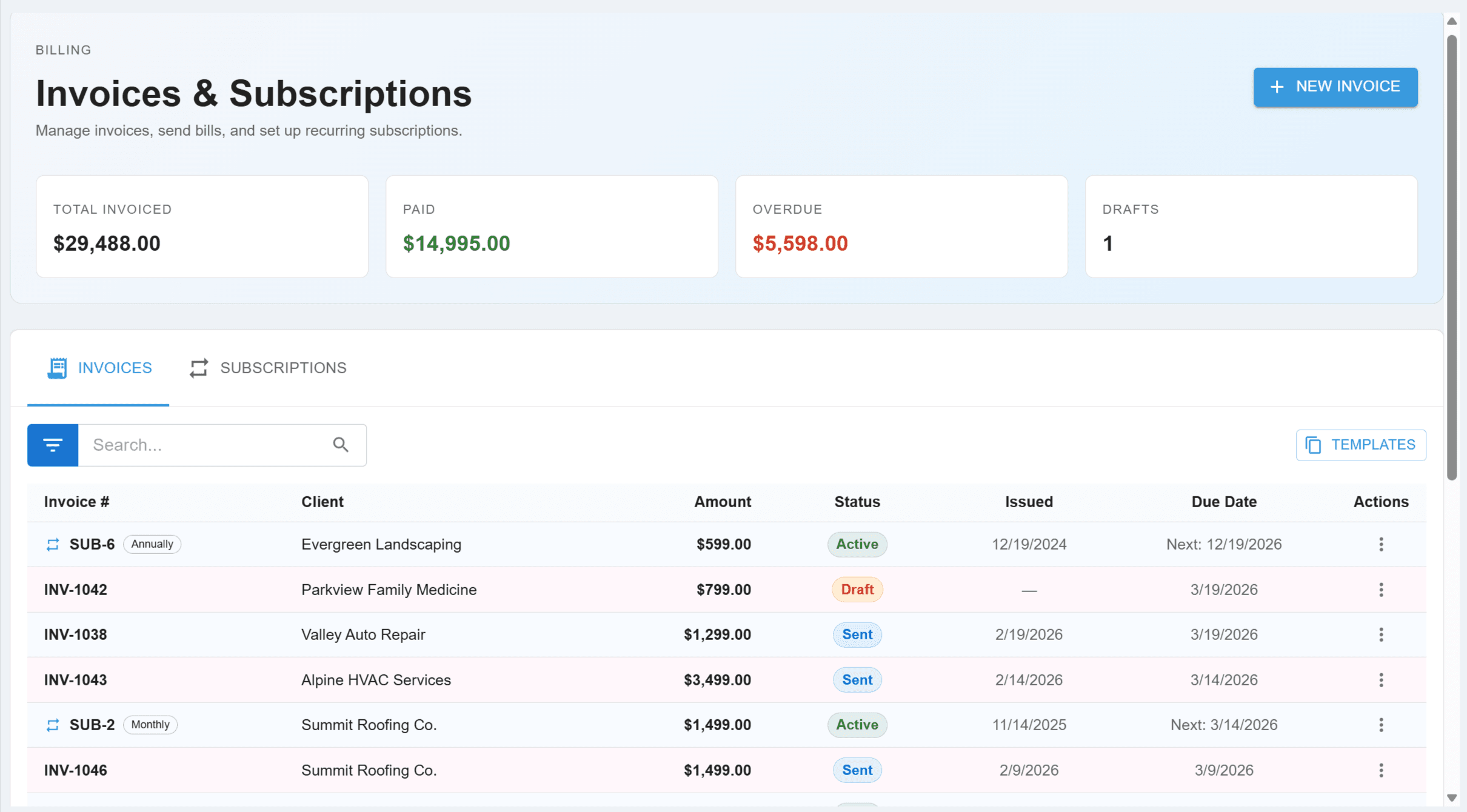Click Sent status badge for Valley Auto Repair

[857, 634]
